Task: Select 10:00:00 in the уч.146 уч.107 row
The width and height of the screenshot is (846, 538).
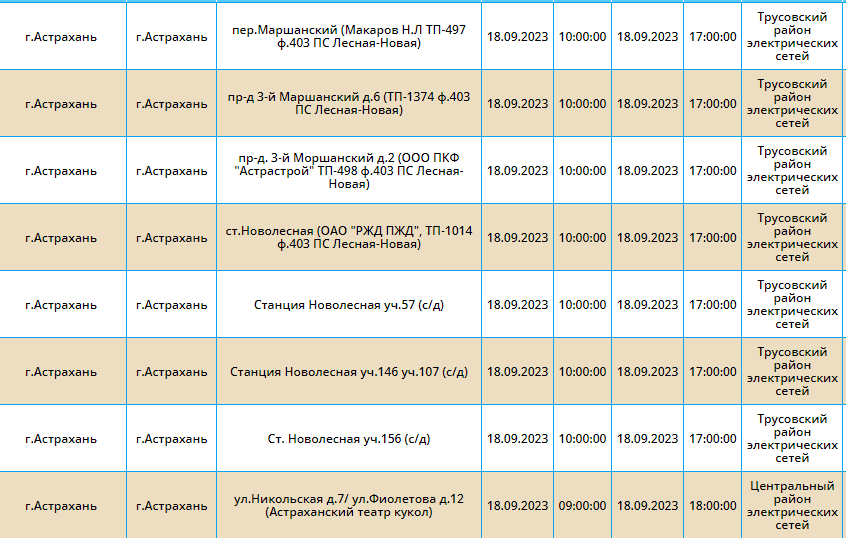Action: pos(582,371)
